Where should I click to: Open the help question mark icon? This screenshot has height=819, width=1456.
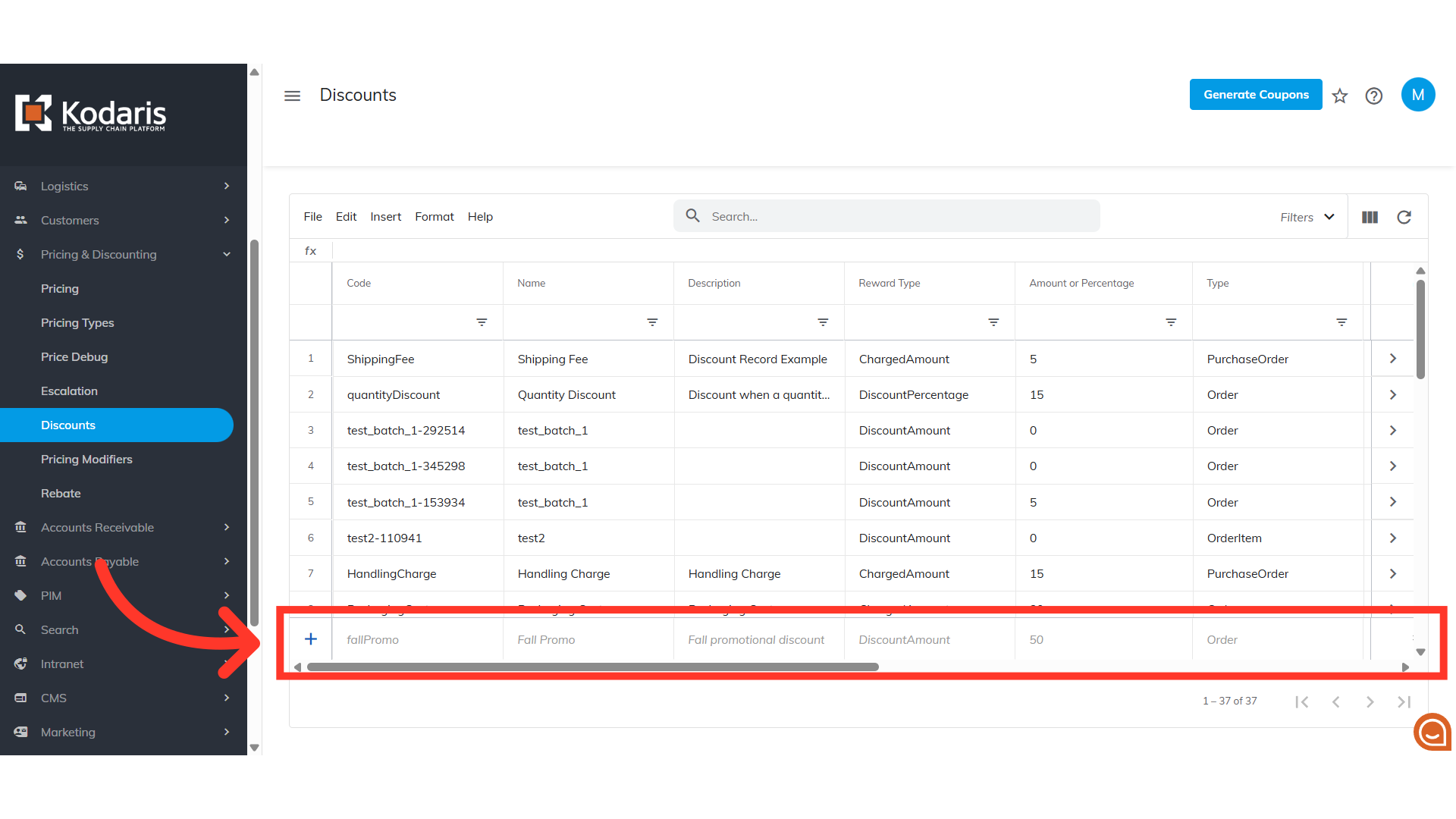click(x=1373, y=96)
